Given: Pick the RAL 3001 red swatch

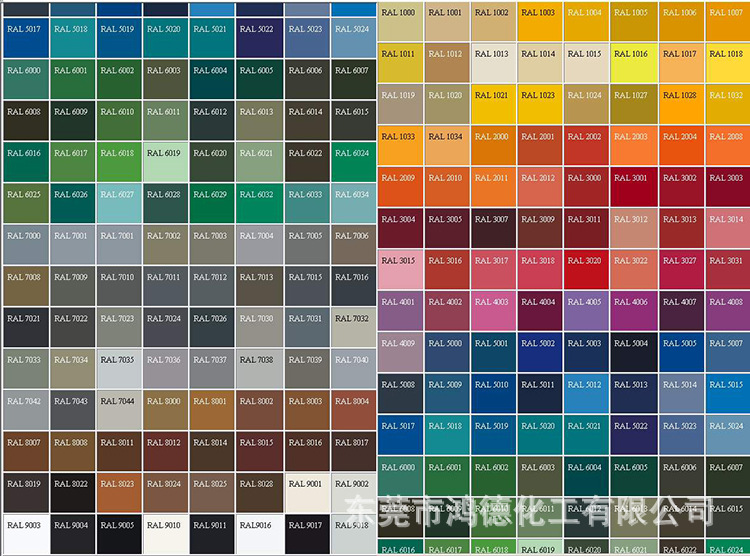Looking at the screenshot, I should point(632,187).
